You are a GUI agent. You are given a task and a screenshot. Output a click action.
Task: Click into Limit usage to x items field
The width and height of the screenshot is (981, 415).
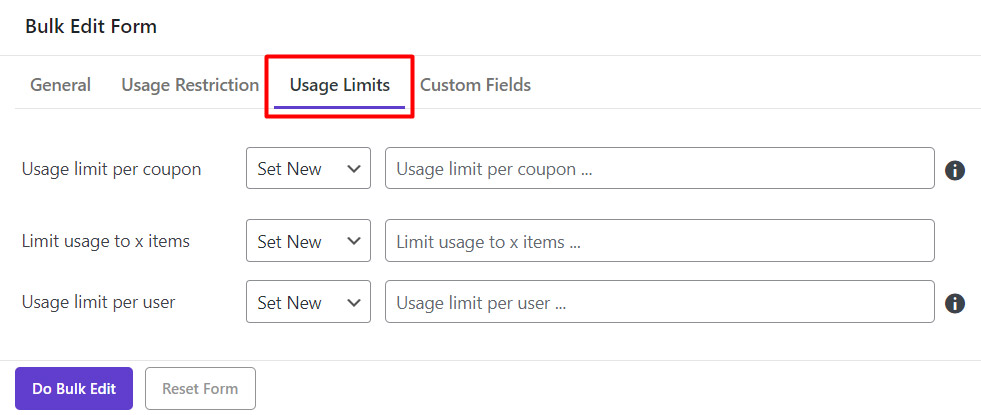coord(659,241)
